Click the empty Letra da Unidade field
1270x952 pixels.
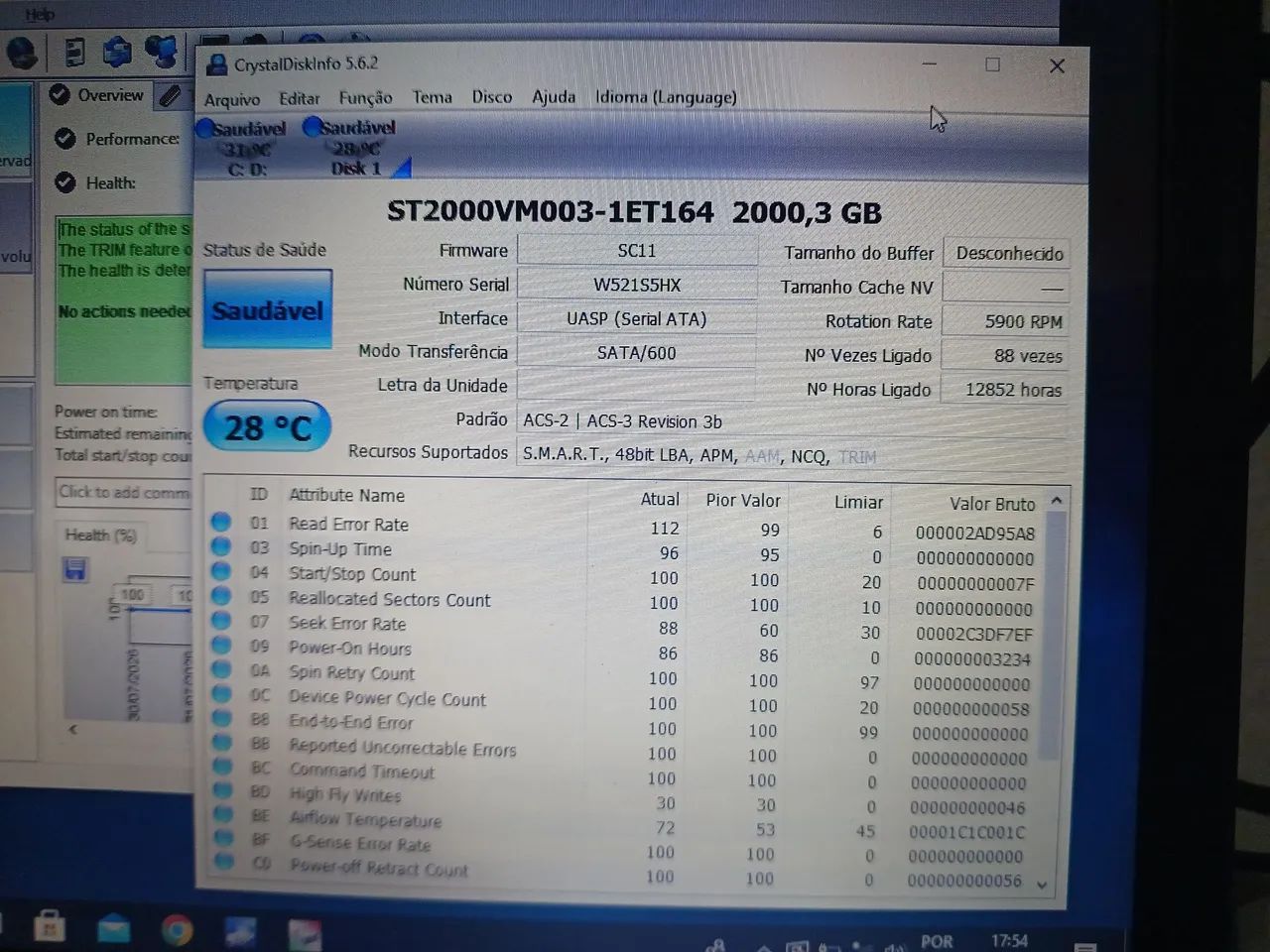(x=637, y=386)
